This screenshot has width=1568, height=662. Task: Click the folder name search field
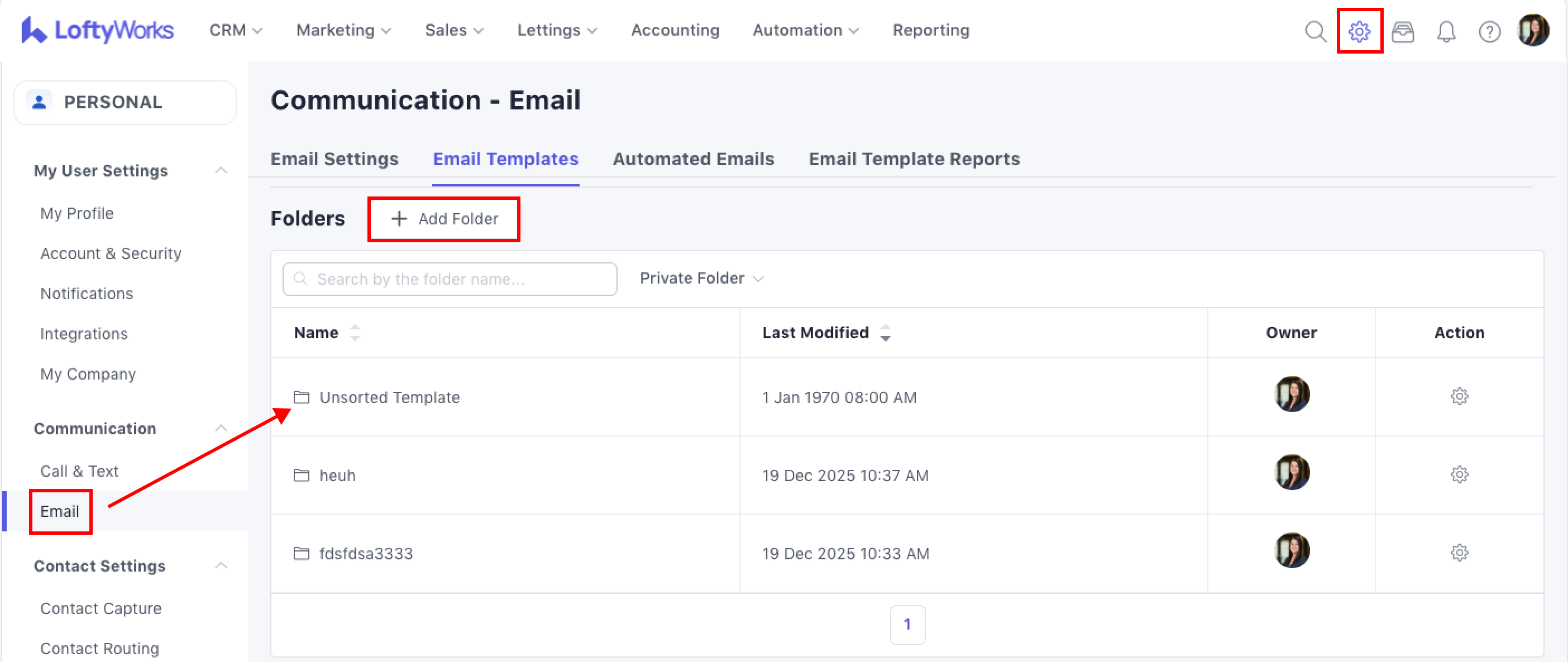(x=451, y=279)
